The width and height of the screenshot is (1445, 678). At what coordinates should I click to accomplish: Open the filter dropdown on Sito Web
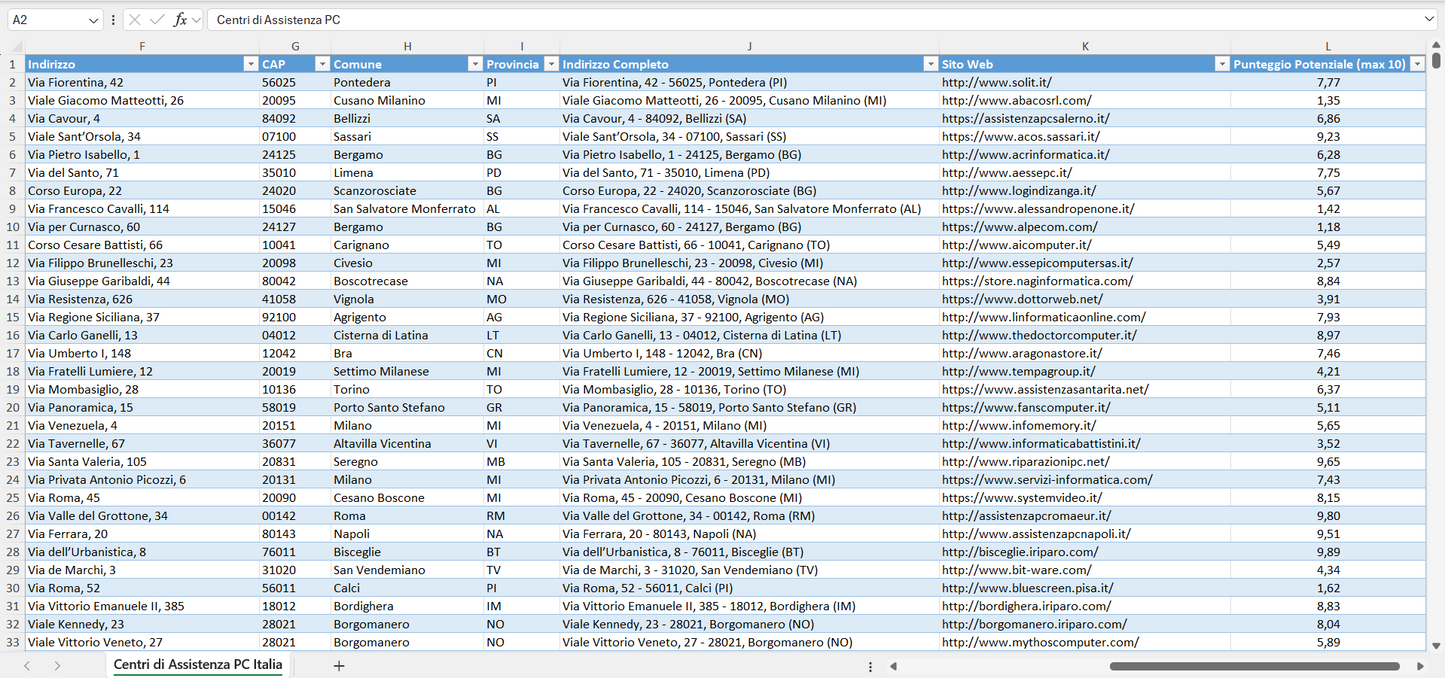[1222, 63]
